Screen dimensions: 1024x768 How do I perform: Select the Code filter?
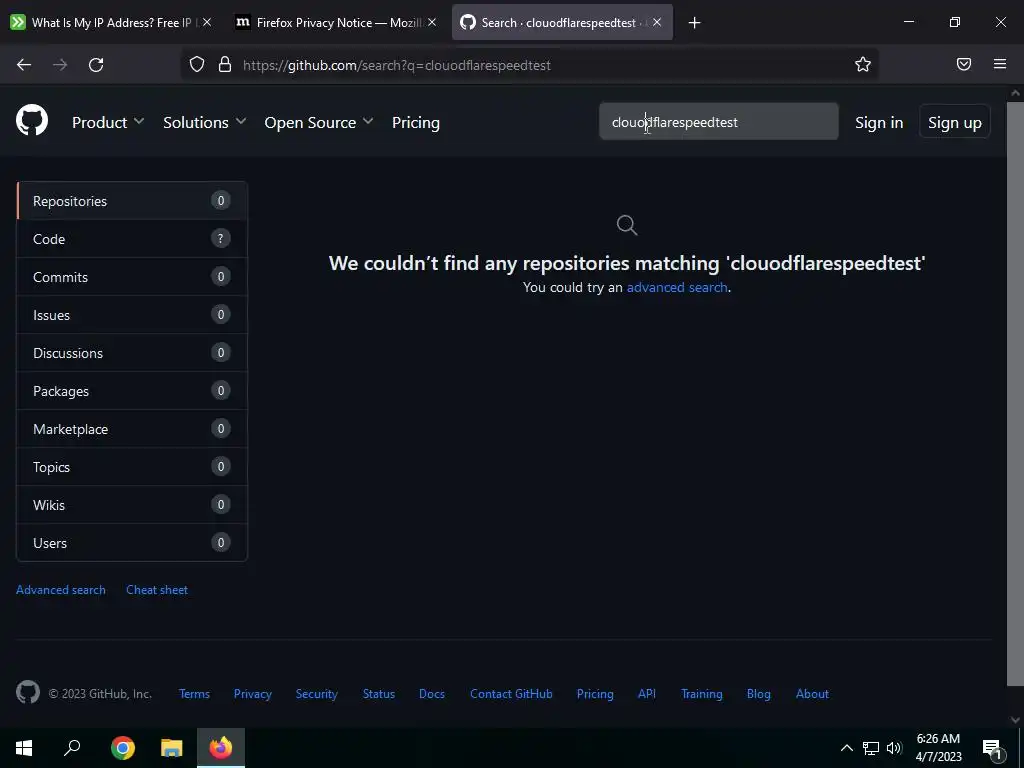pyautogui.click(x=132, y=239)
